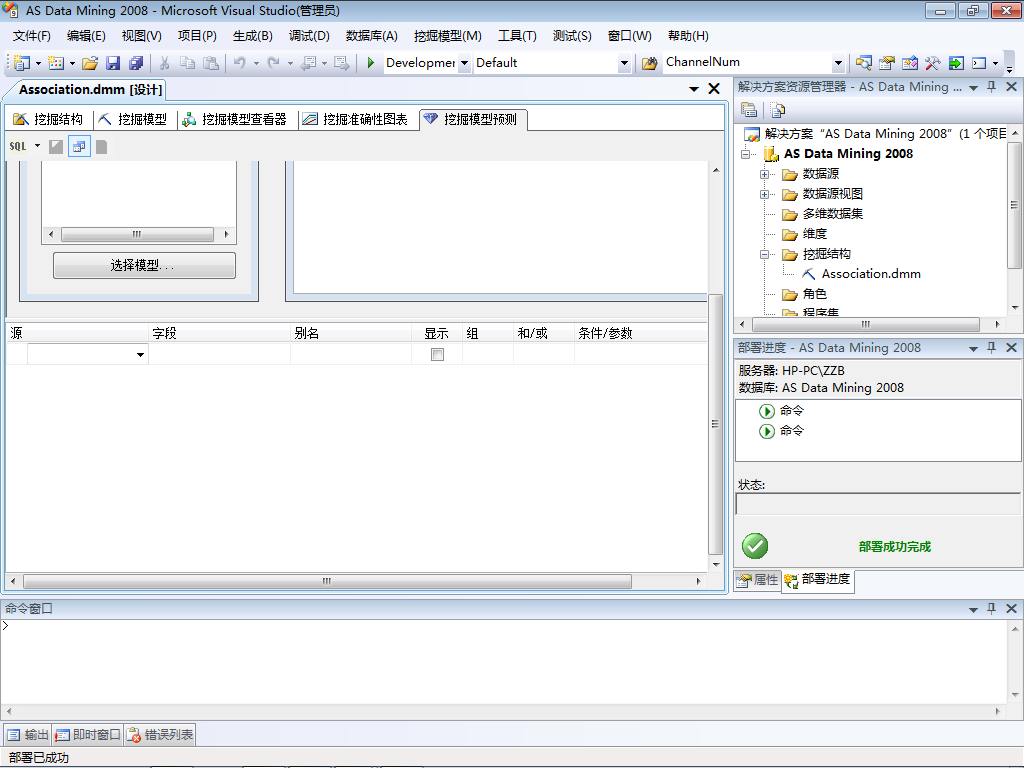
Task: Toggle the gray design view button beside SQL
Action: 56,146
